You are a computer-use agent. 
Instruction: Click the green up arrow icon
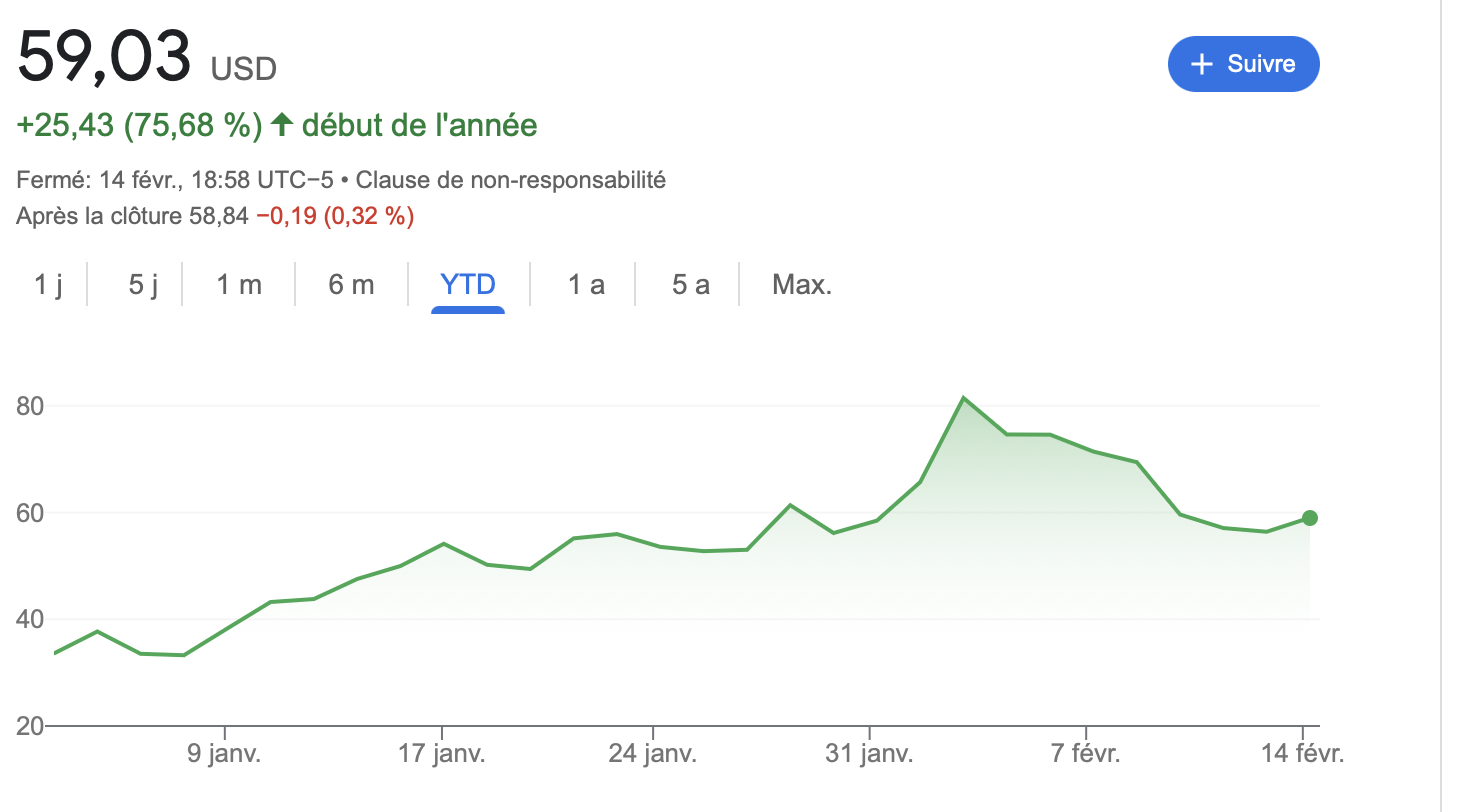282,125
